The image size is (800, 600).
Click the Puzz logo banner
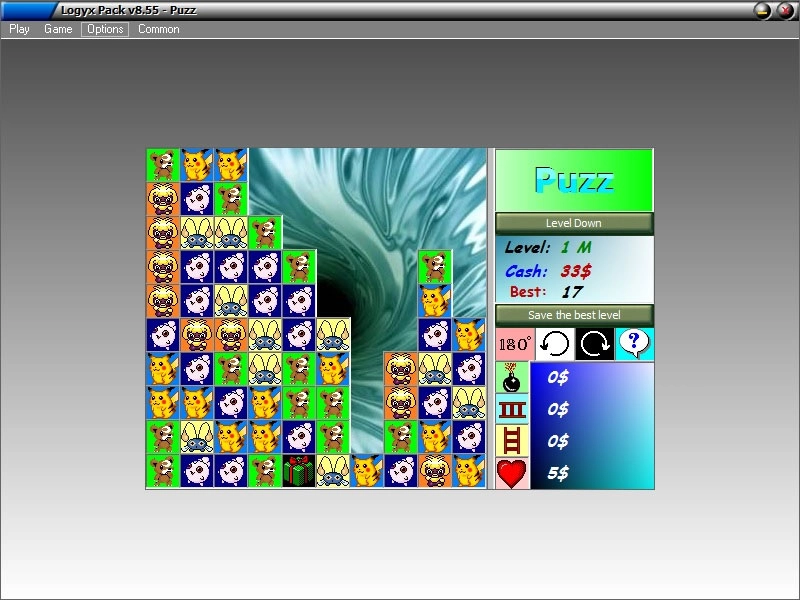click(x=574, y=180)
